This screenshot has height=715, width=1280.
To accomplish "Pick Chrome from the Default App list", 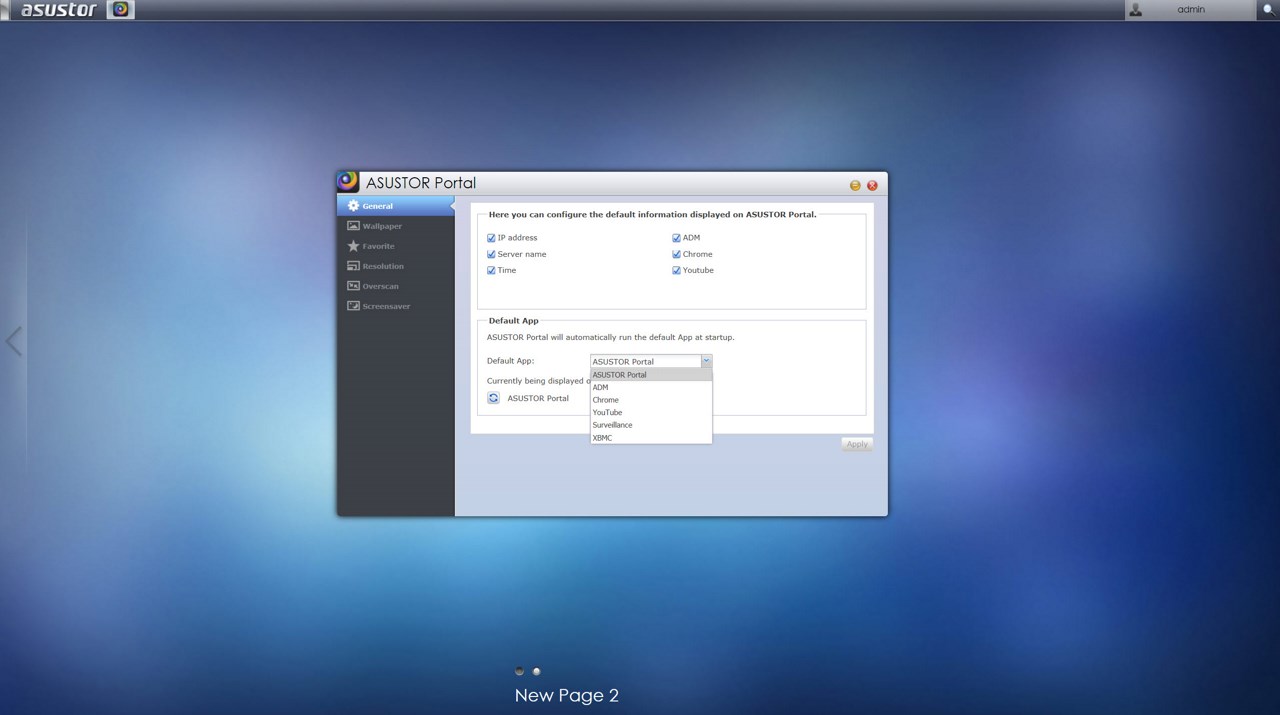I will (x=651, y=400).
